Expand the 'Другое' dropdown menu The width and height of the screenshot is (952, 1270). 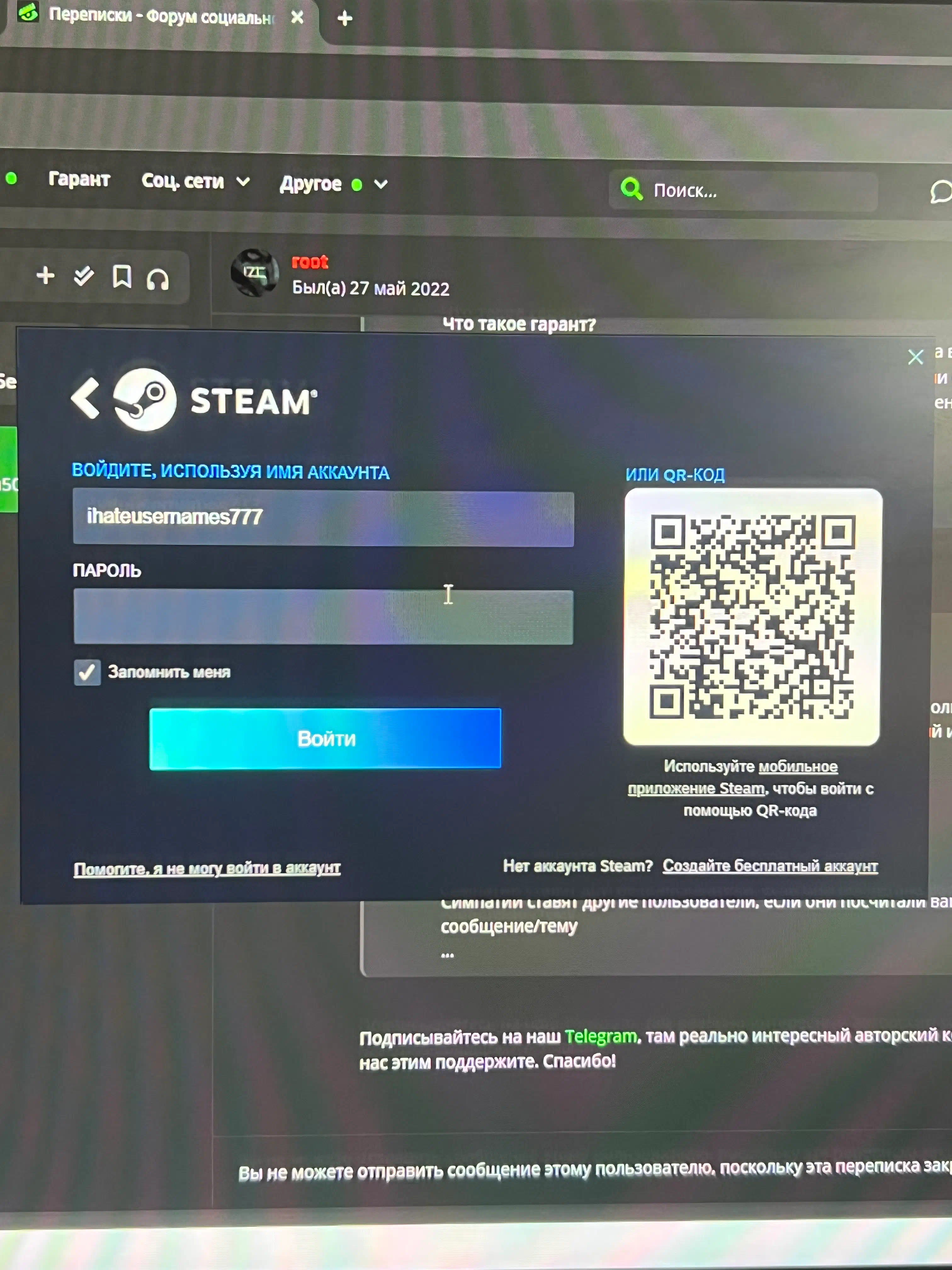(333, 184)
